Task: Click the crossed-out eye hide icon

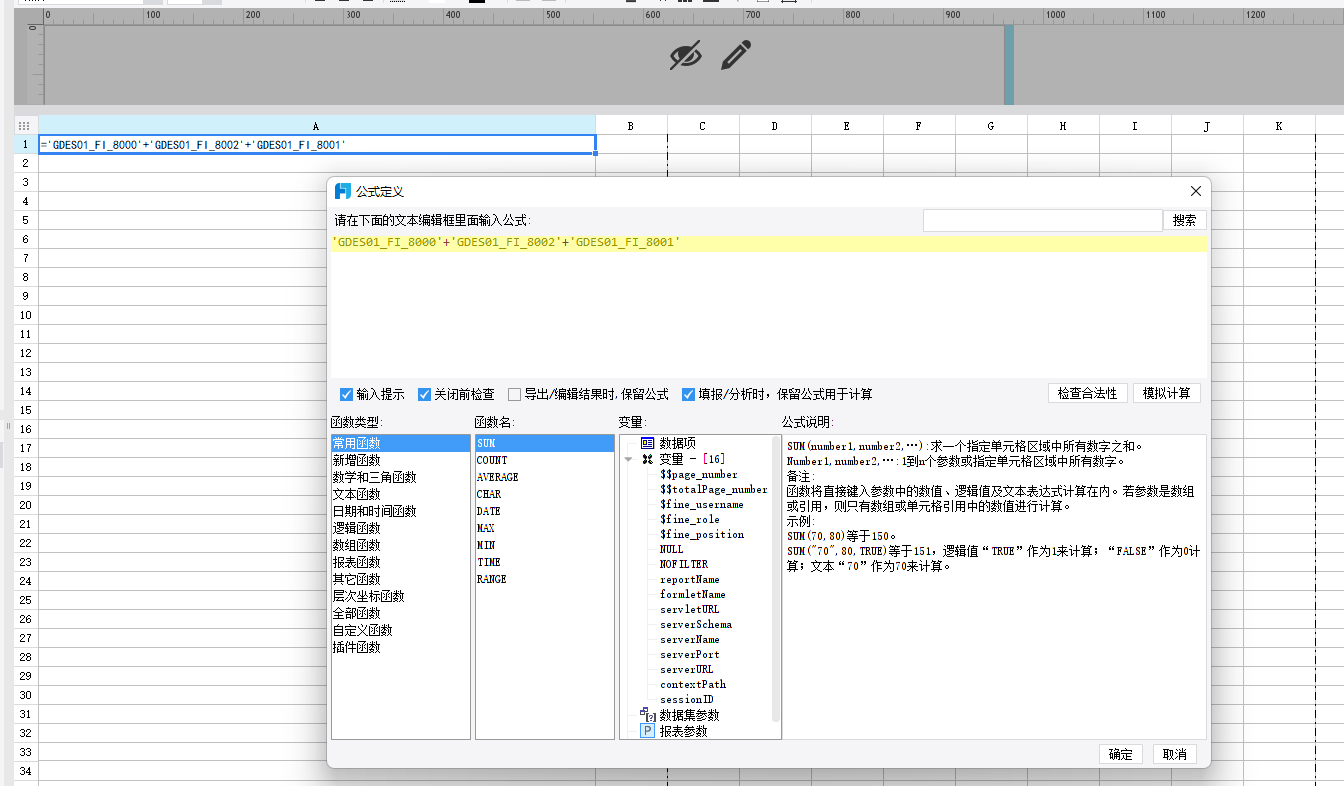Action: click(685, 56)
